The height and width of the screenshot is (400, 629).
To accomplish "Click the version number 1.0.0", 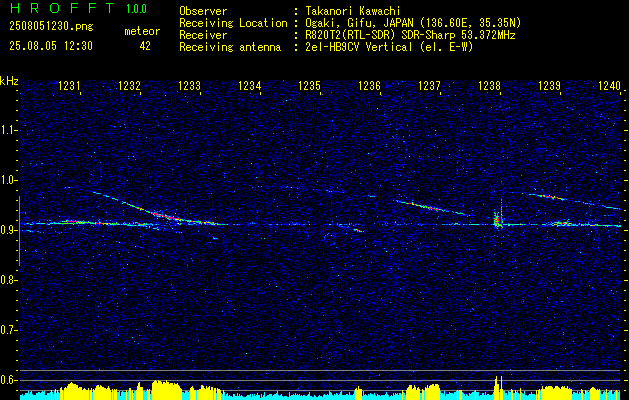I will [136, 9].
